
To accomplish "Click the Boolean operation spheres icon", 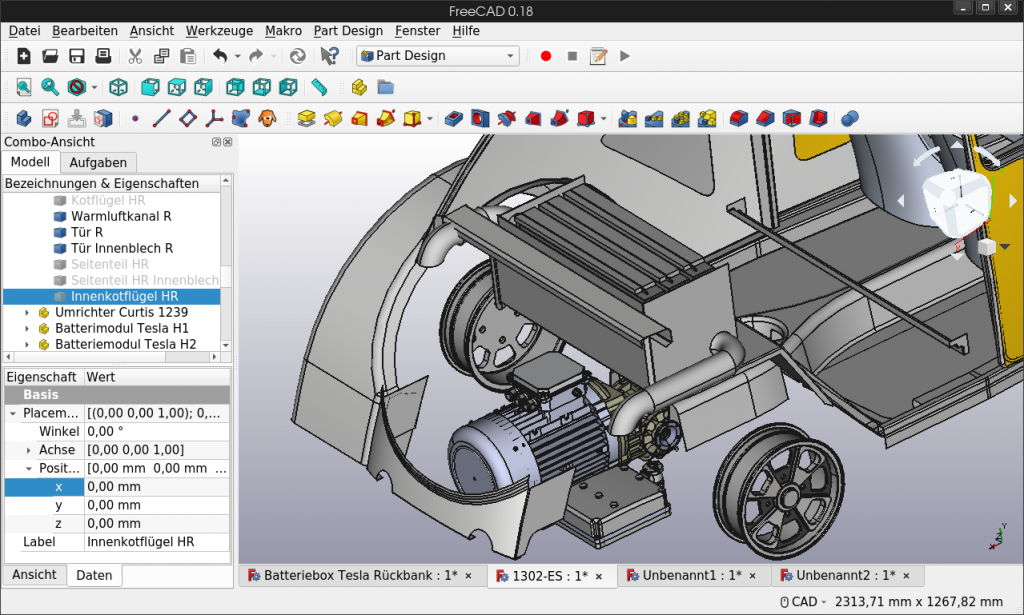I will [x=850, y=118].
